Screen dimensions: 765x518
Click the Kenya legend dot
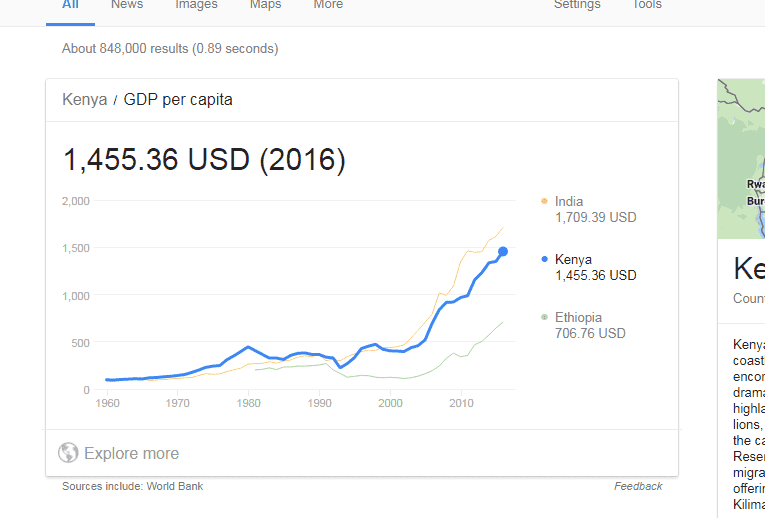[x=544, y=260]
